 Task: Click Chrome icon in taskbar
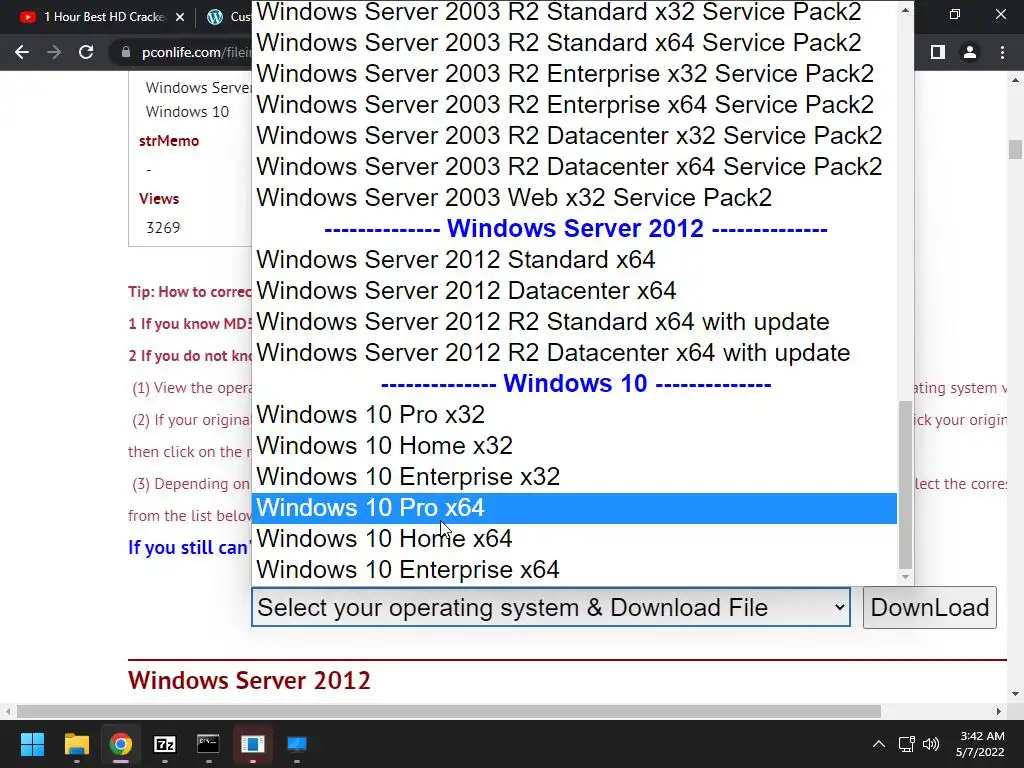(x=120, y=744)
